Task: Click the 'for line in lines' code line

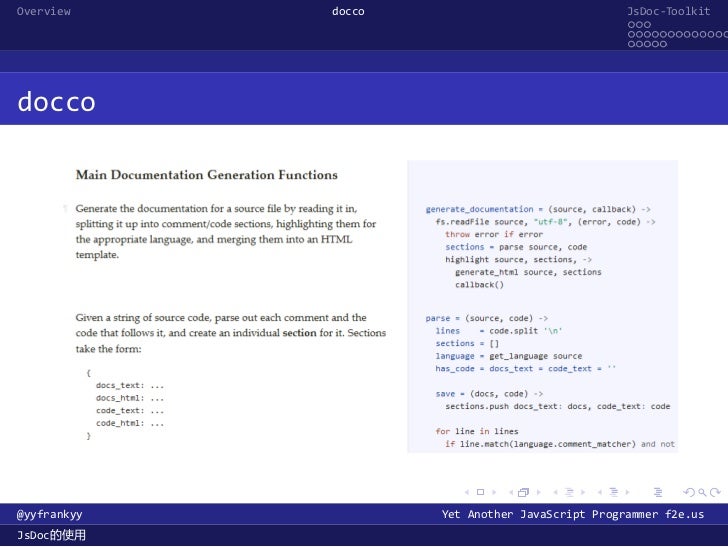Action: (x=477, y=431)
